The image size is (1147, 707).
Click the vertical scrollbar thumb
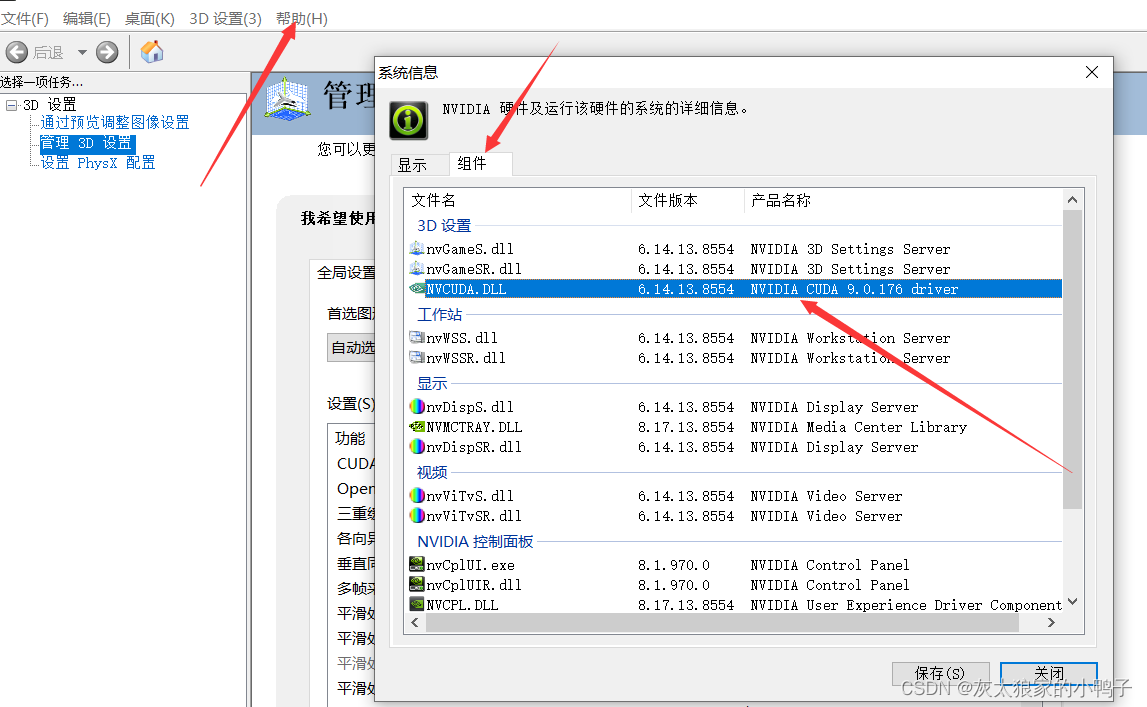tap(1072, 358)
